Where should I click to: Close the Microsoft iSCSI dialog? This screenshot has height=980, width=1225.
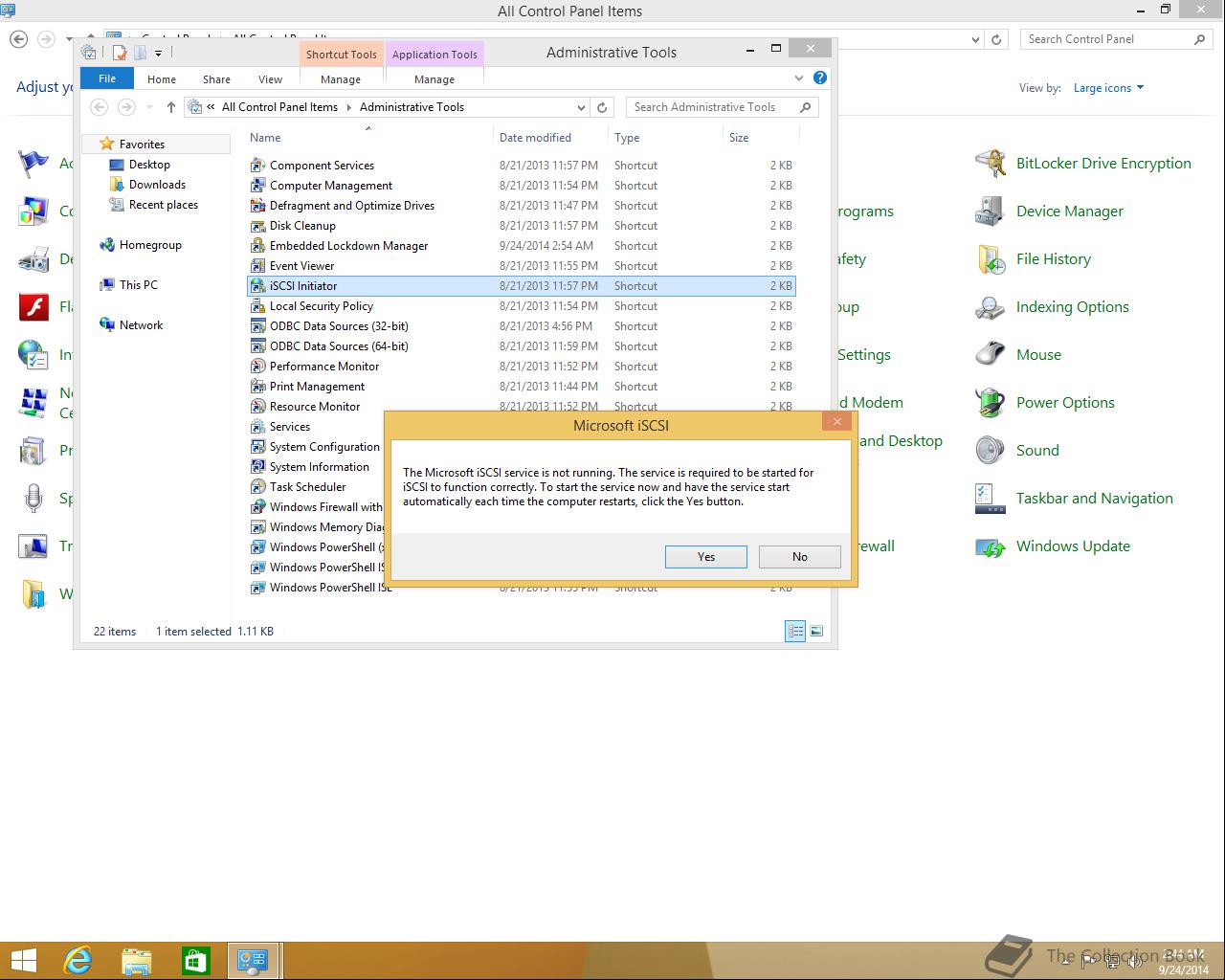coord(837,421)
